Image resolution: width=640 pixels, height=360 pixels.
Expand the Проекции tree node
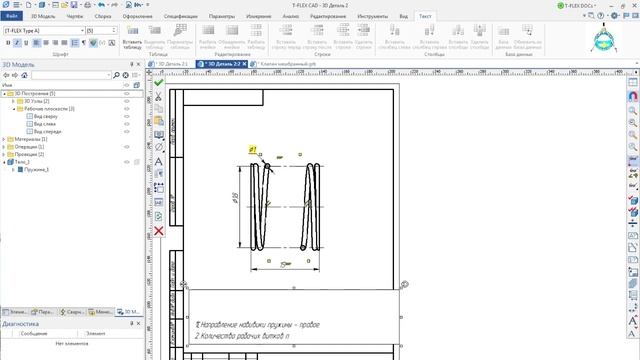pyautogui.click(x=4, y=154)
